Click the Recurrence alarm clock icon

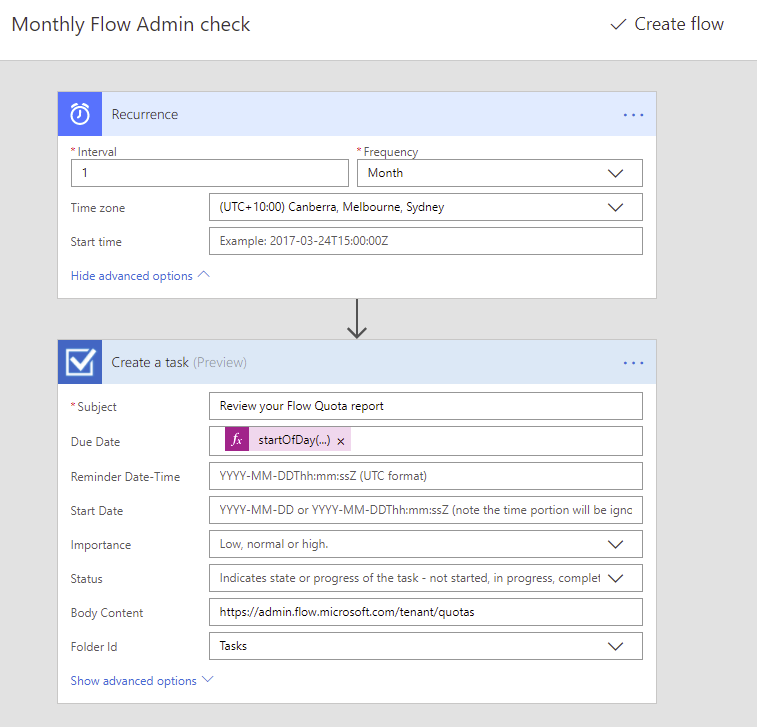[x=80, y=114]
